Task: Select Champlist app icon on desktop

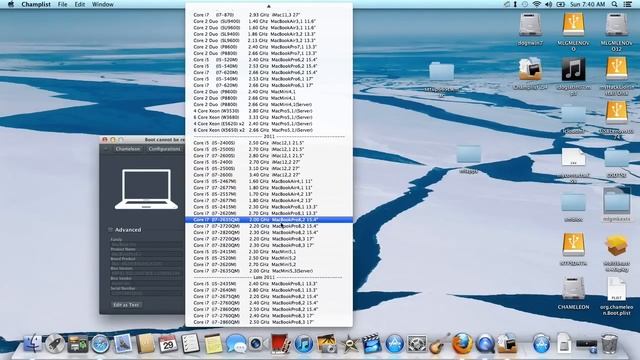Action: click(x=530, y=73)
